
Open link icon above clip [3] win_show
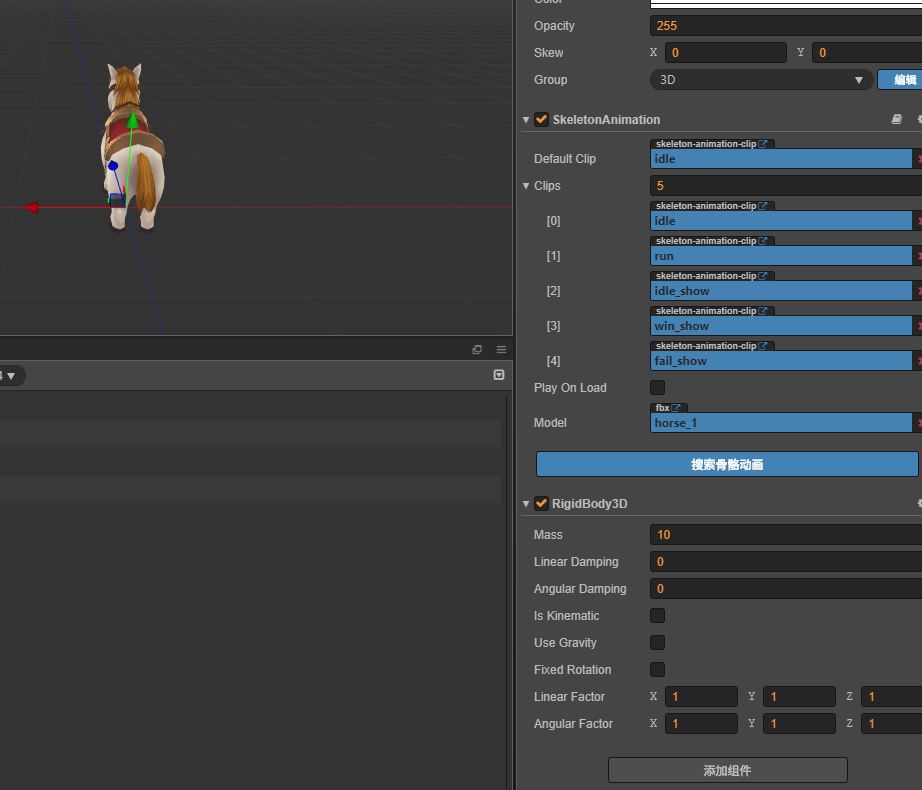click(x=763, y=310)
